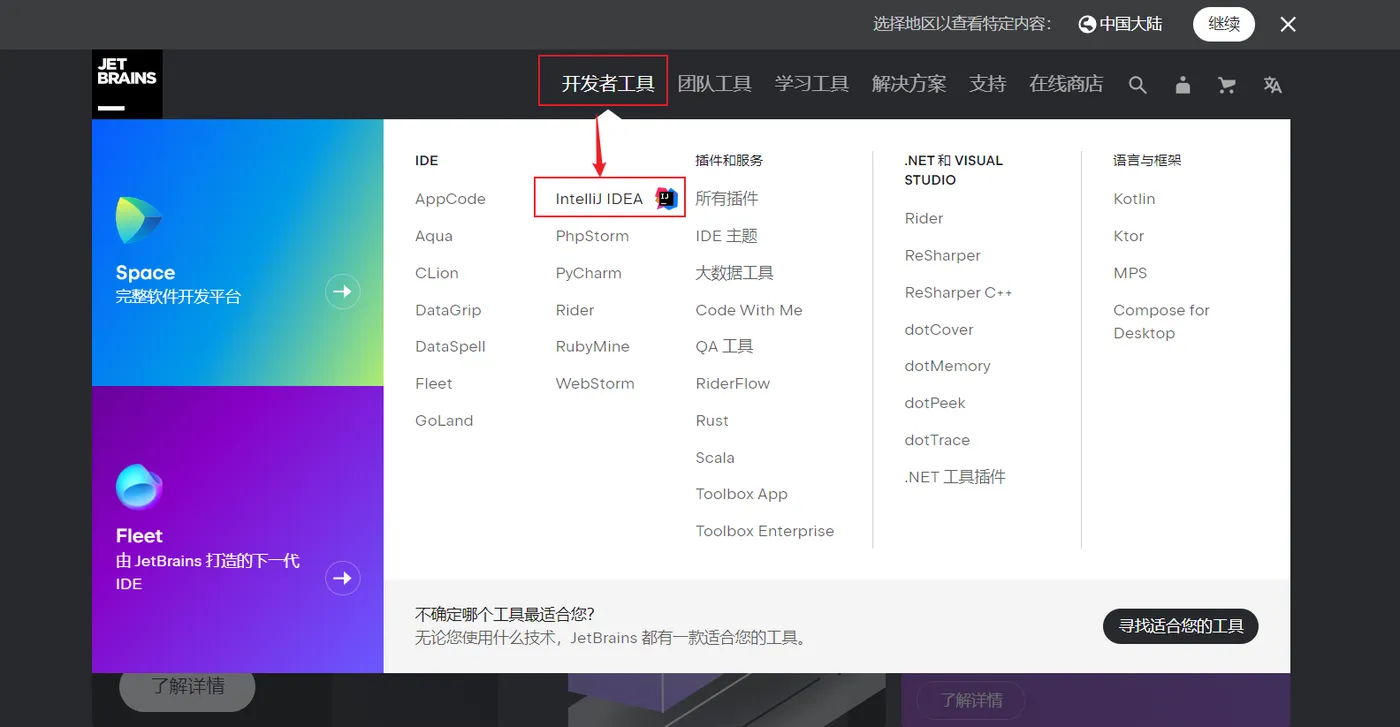Open the Scala link
Viewport: 1400px width, 727px height.
[x=715, y=458]
